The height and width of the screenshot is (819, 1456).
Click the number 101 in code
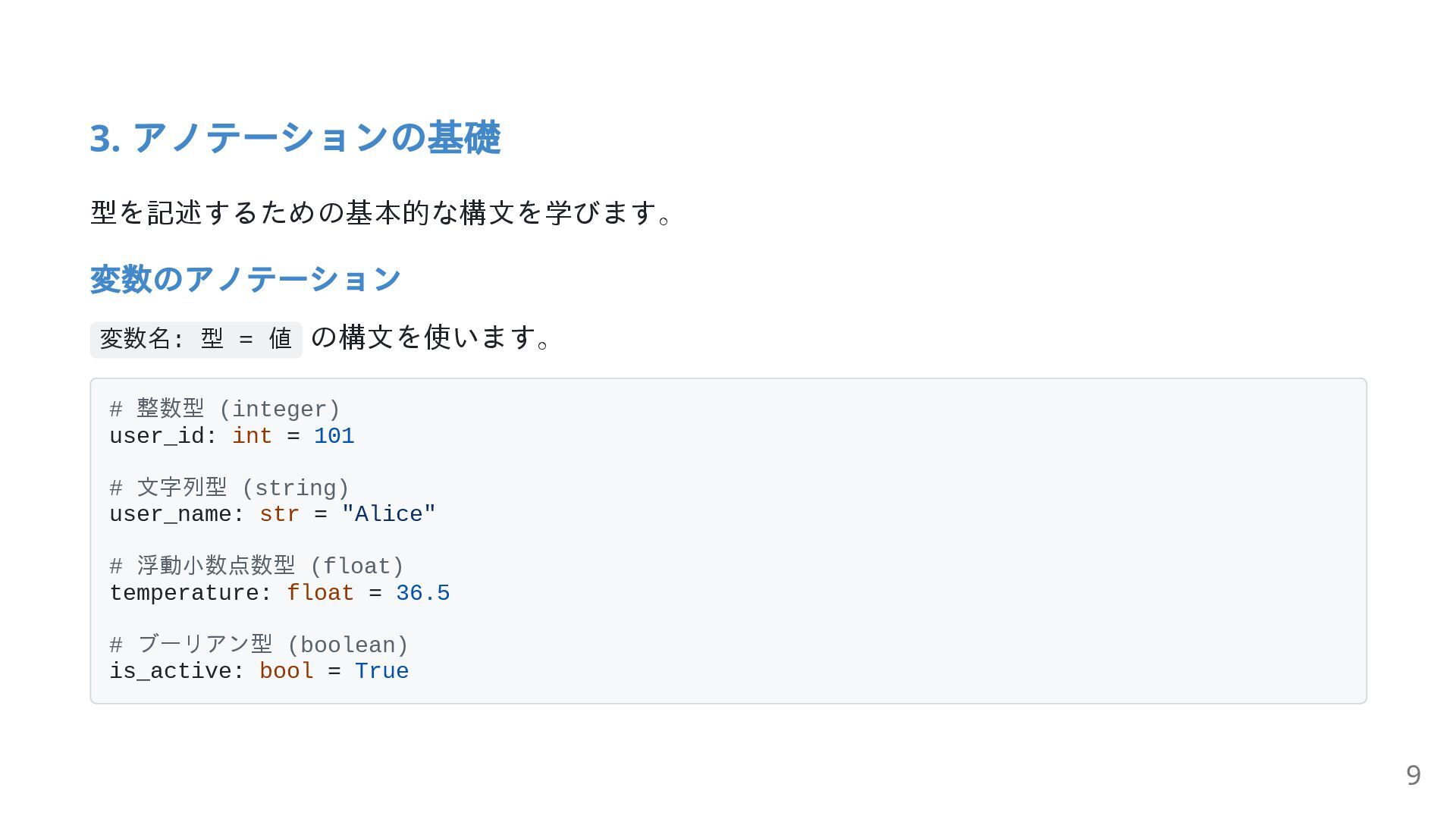point(334,436)
